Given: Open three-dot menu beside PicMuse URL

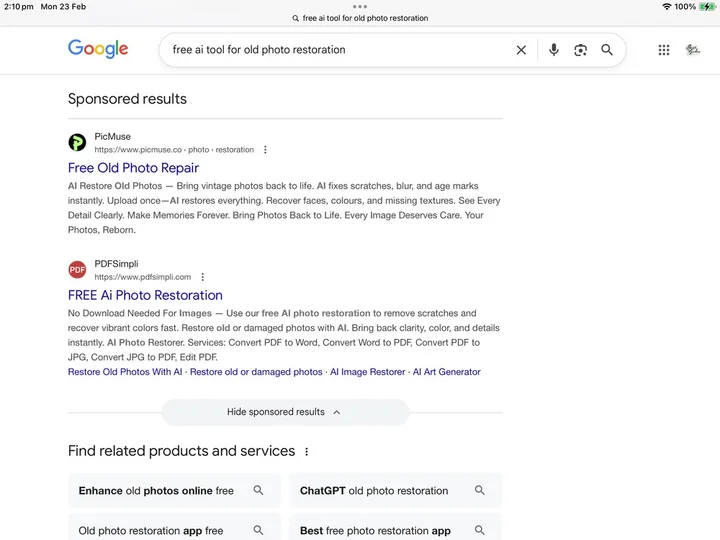Looking at the screenshot, I should 265,150.
